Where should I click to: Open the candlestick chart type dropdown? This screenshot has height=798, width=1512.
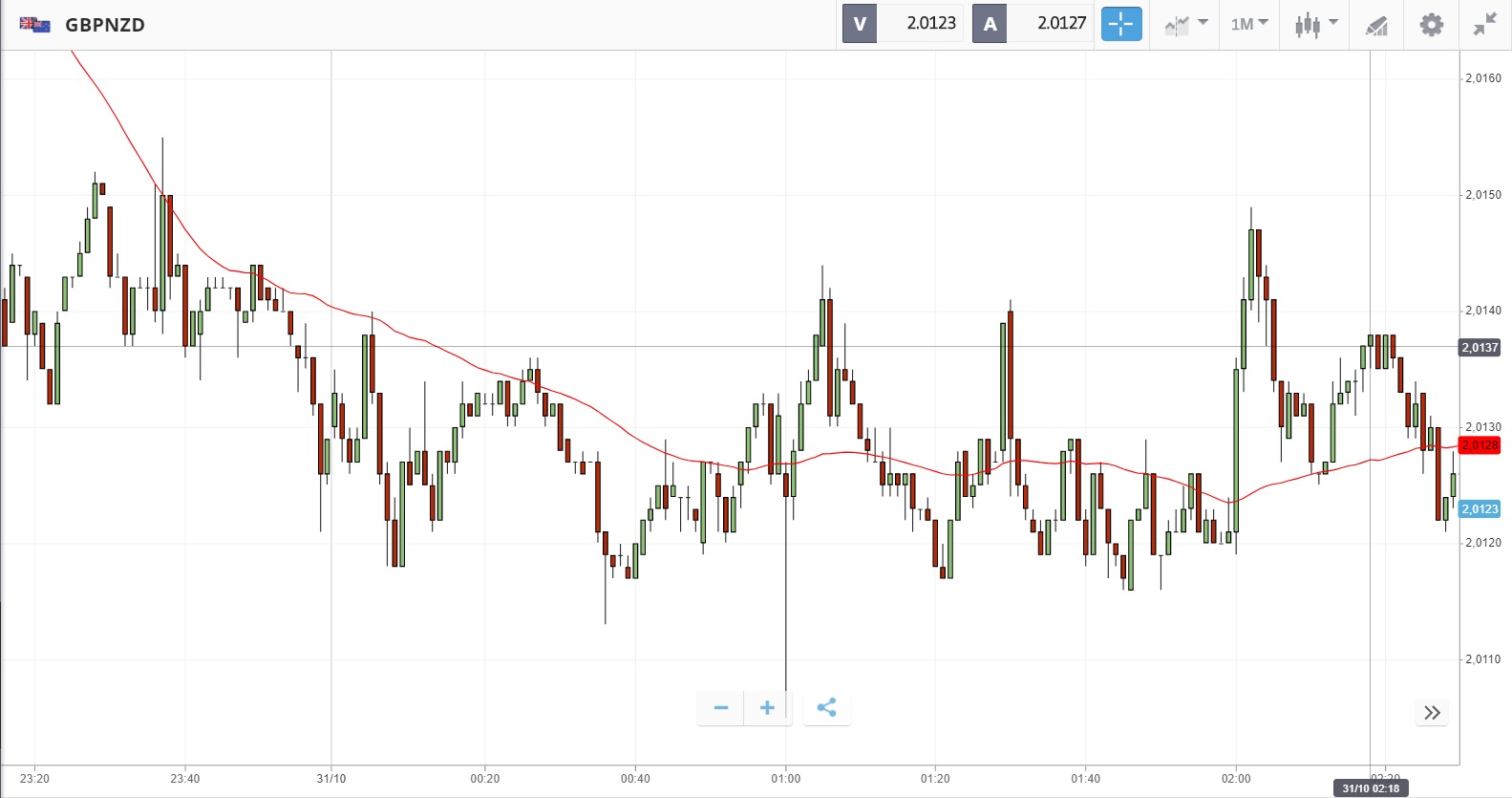point(1315,24)
